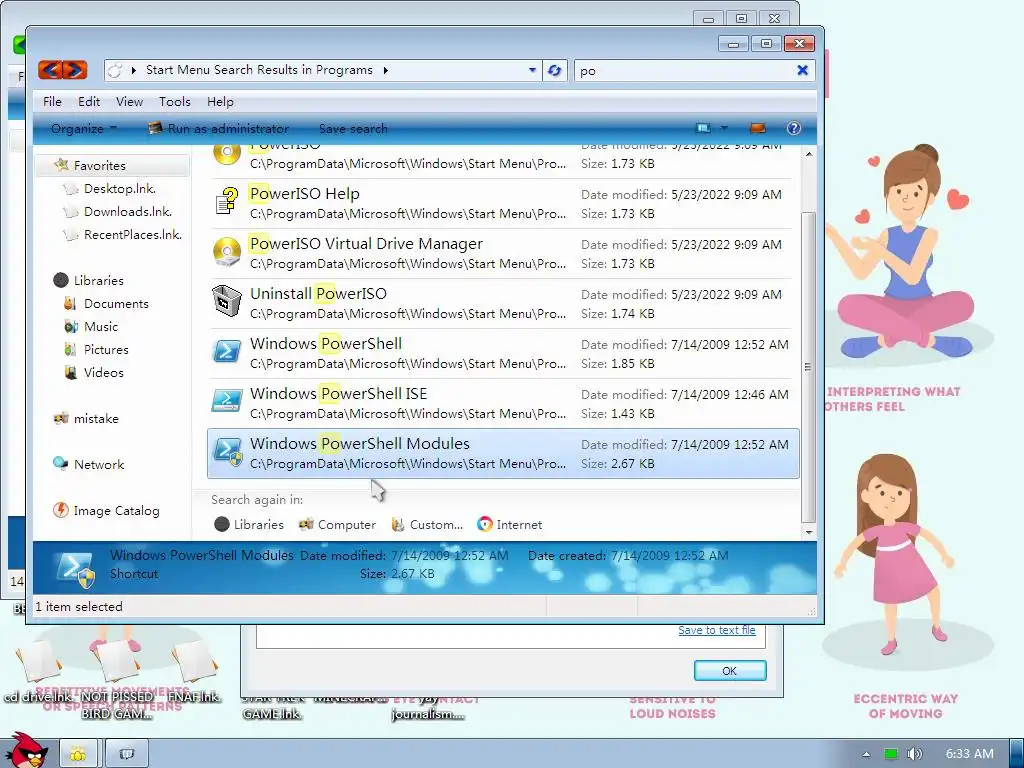Open the help question mark icon
The width and height of the screenshot is (1024, 768).
point(793,128)
